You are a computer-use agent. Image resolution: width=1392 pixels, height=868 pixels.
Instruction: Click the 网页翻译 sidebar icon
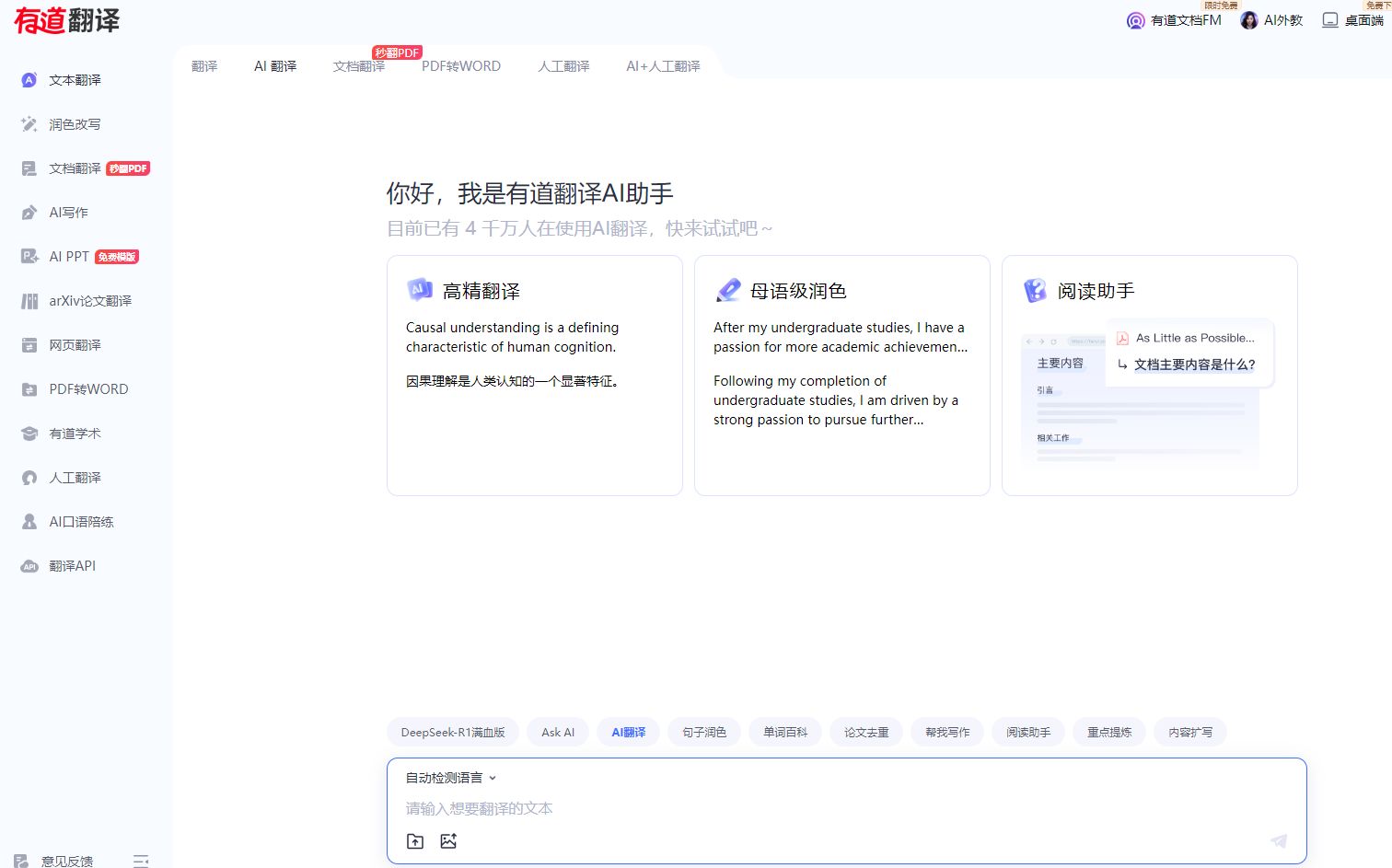click(29, 345)
